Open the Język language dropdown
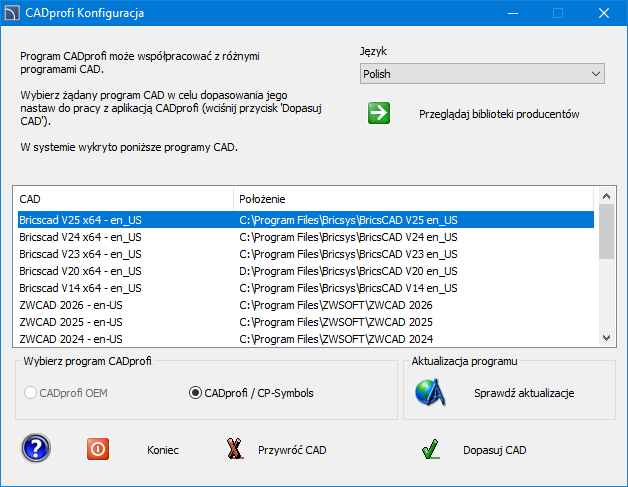Image resolution: width=628 pixels, height=487 pixels. click(x=481, y=74)
